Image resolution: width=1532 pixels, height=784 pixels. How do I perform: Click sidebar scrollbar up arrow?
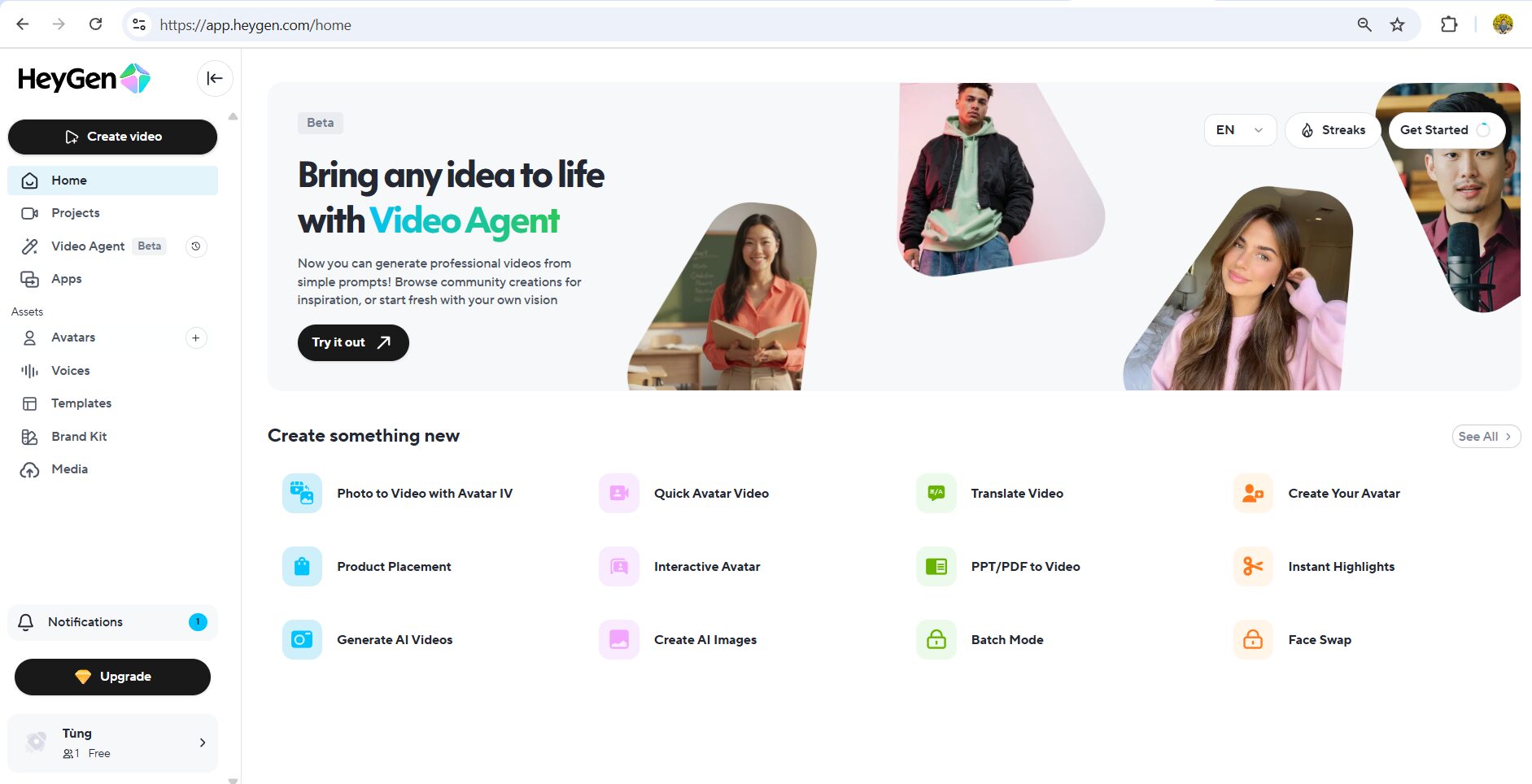point(233,116)
